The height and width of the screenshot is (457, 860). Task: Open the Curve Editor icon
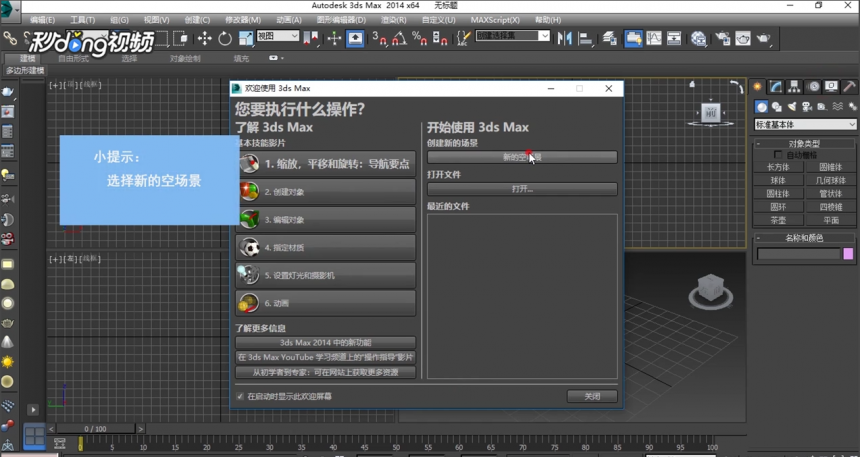coord(653,38)
